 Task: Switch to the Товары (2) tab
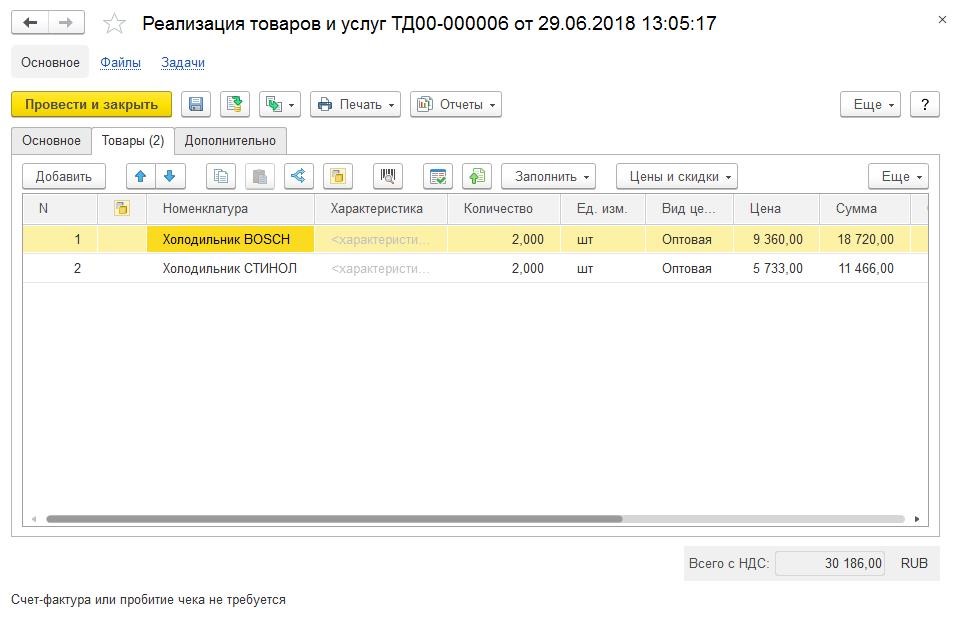[x=133, y=141]
